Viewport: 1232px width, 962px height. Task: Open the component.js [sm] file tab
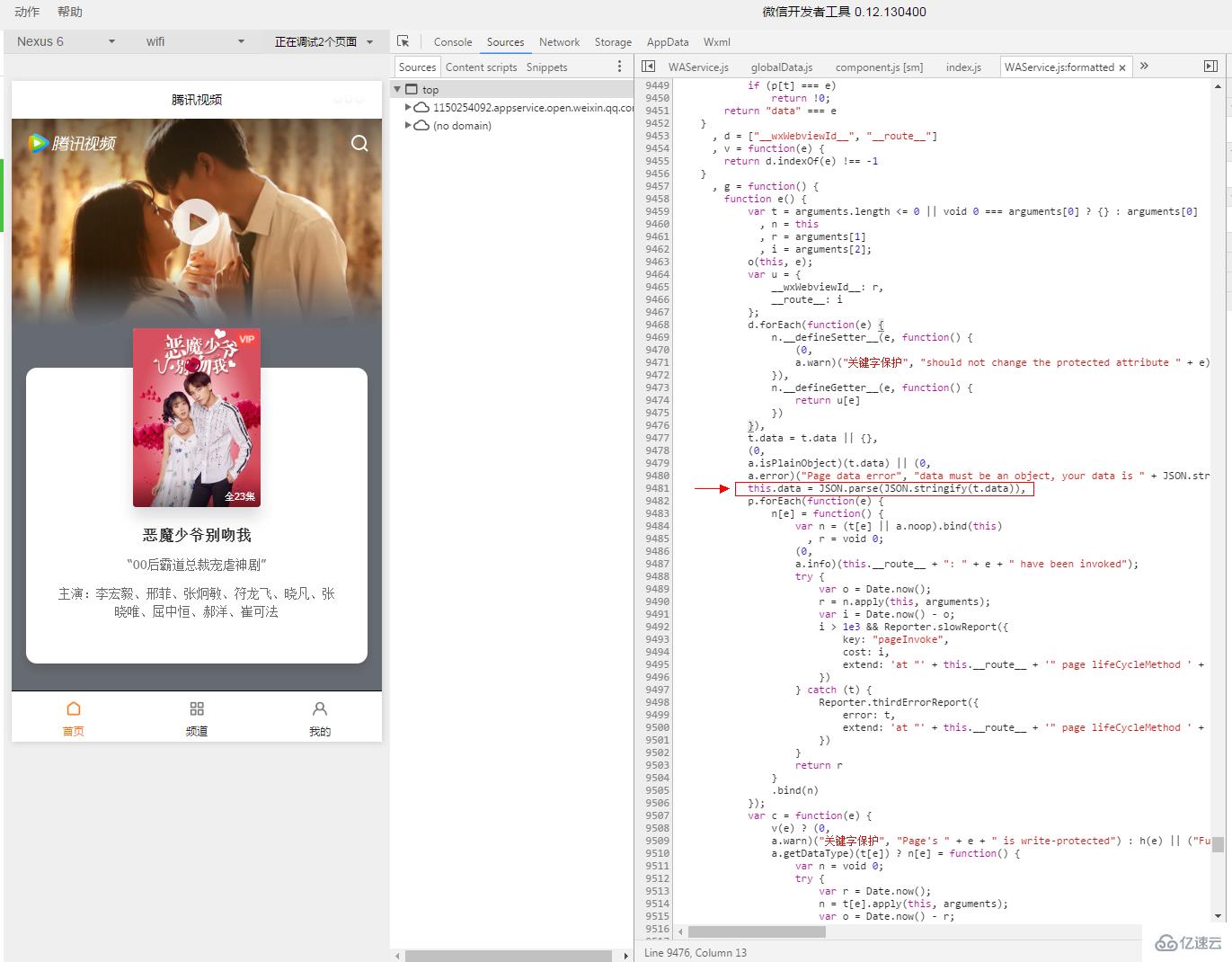[x=879, y=67]
